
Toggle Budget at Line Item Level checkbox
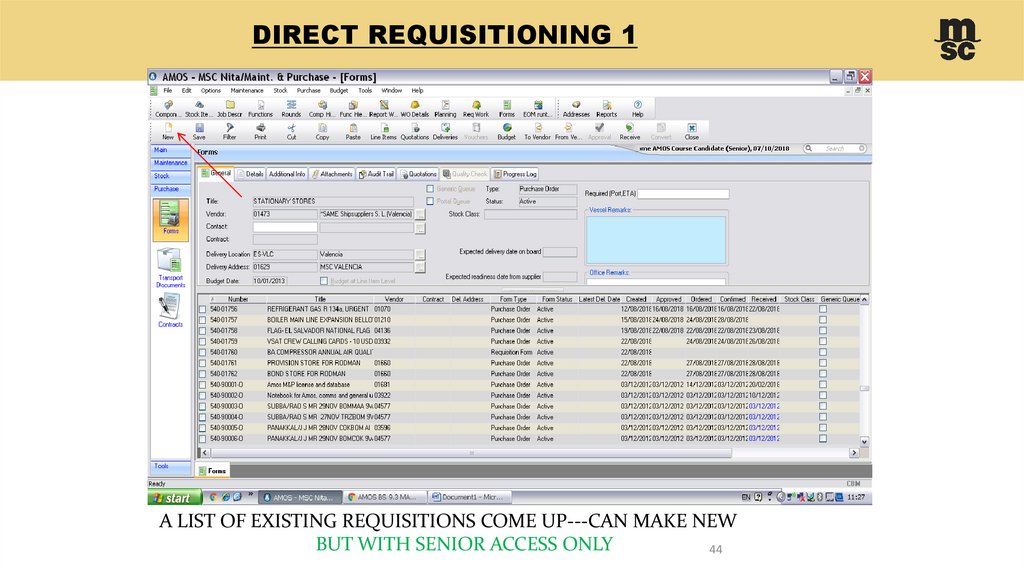click(324, 281)
